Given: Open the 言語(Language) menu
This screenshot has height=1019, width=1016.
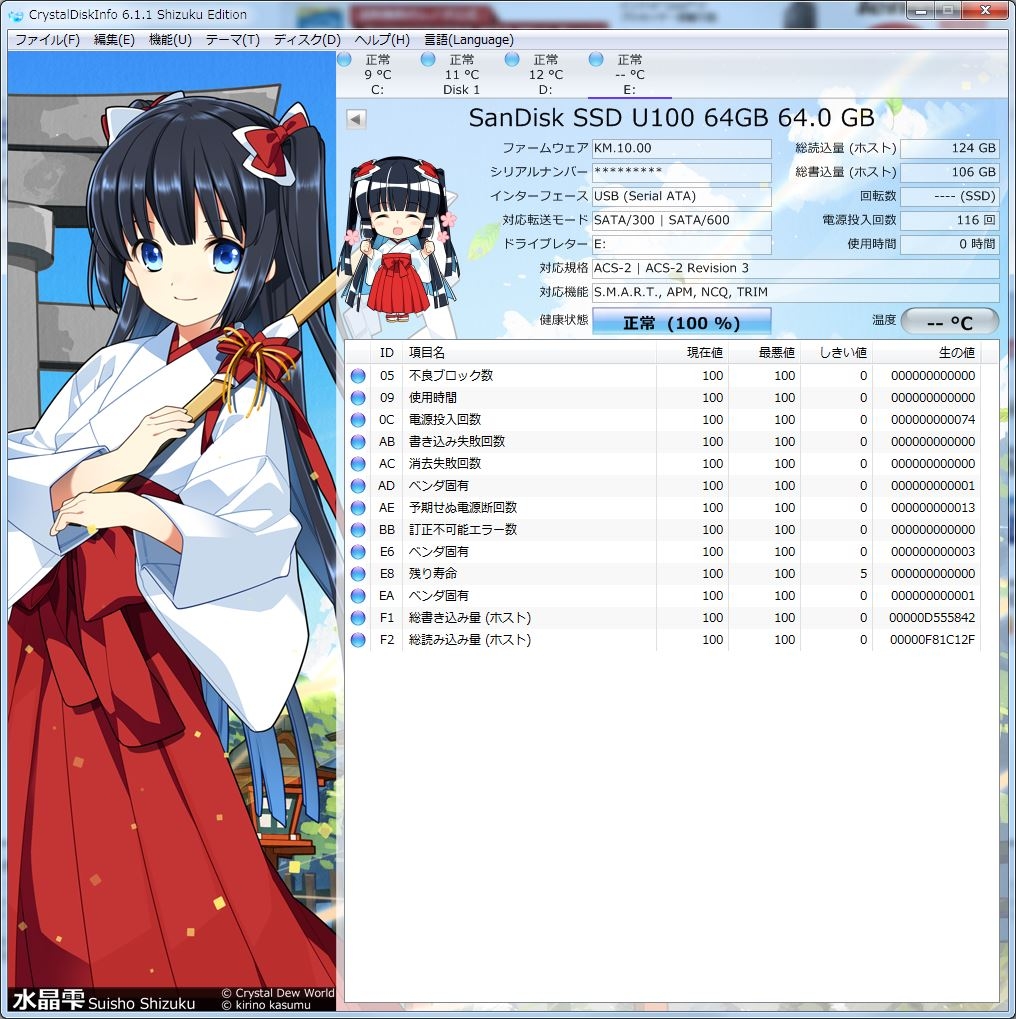Looking at the screenshot, I should [x=469, y=40].
